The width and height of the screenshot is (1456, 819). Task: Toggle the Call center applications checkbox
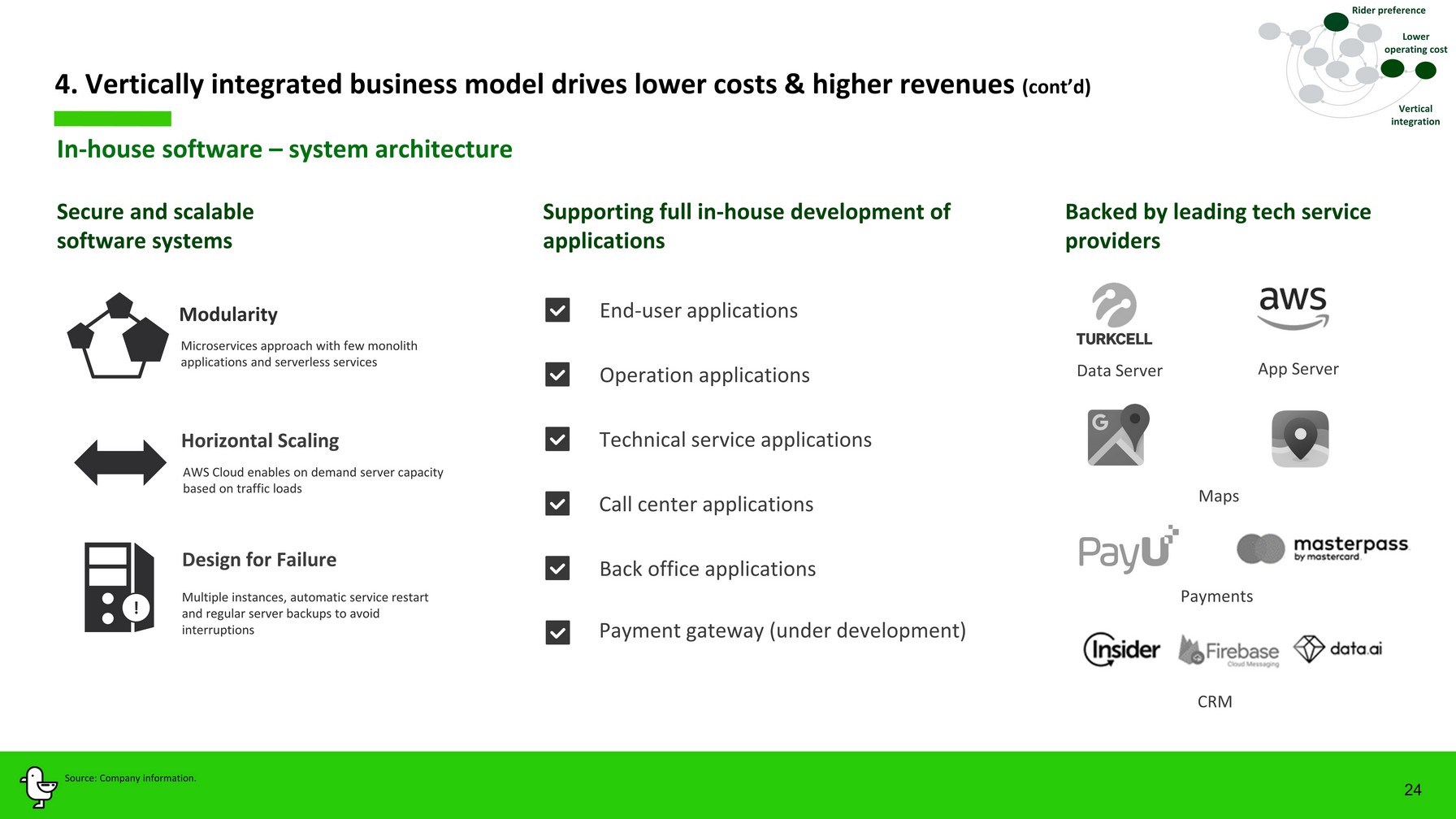(x=557, y=504)
